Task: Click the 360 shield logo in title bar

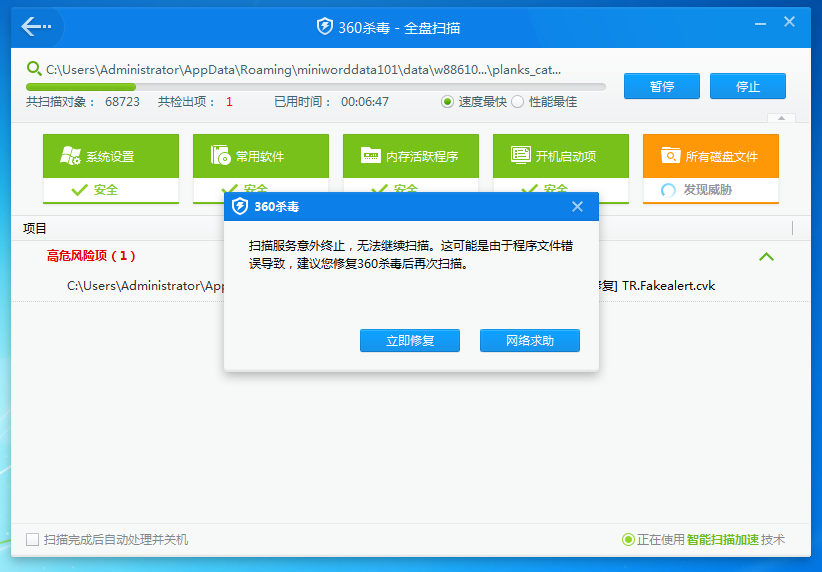Action: click(325, 26)
